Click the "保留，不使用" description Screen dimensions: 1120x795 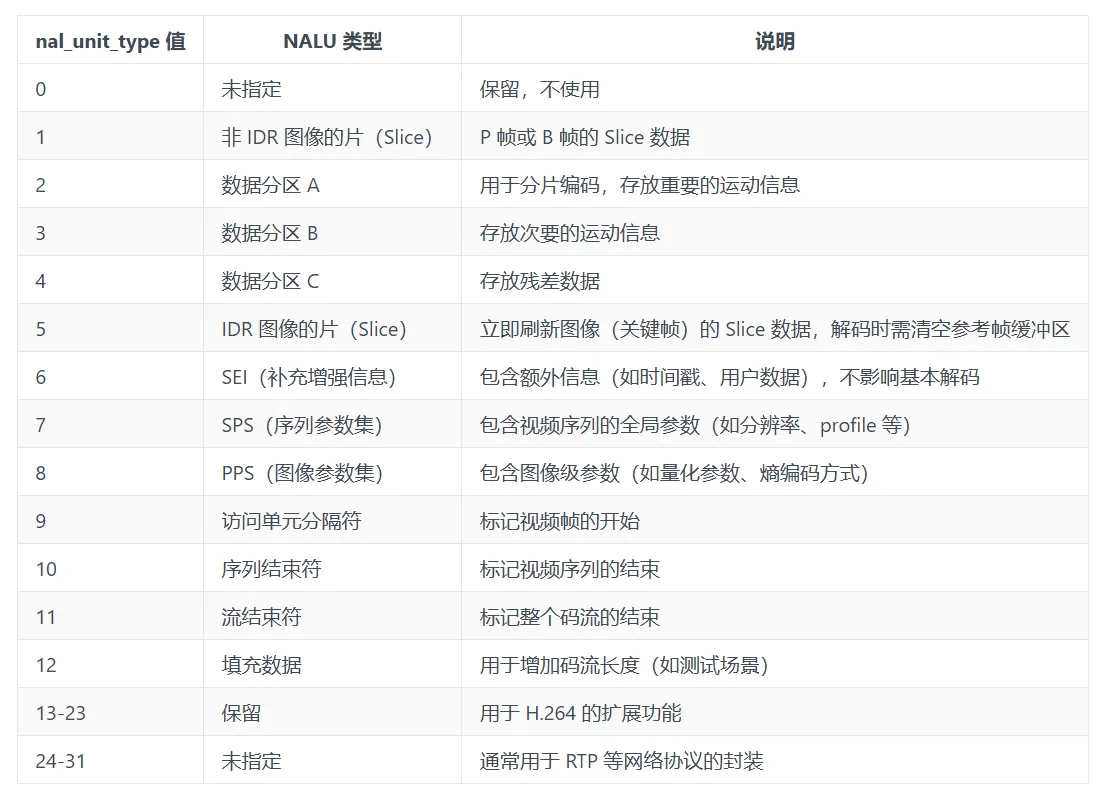(x=540, y=89)
